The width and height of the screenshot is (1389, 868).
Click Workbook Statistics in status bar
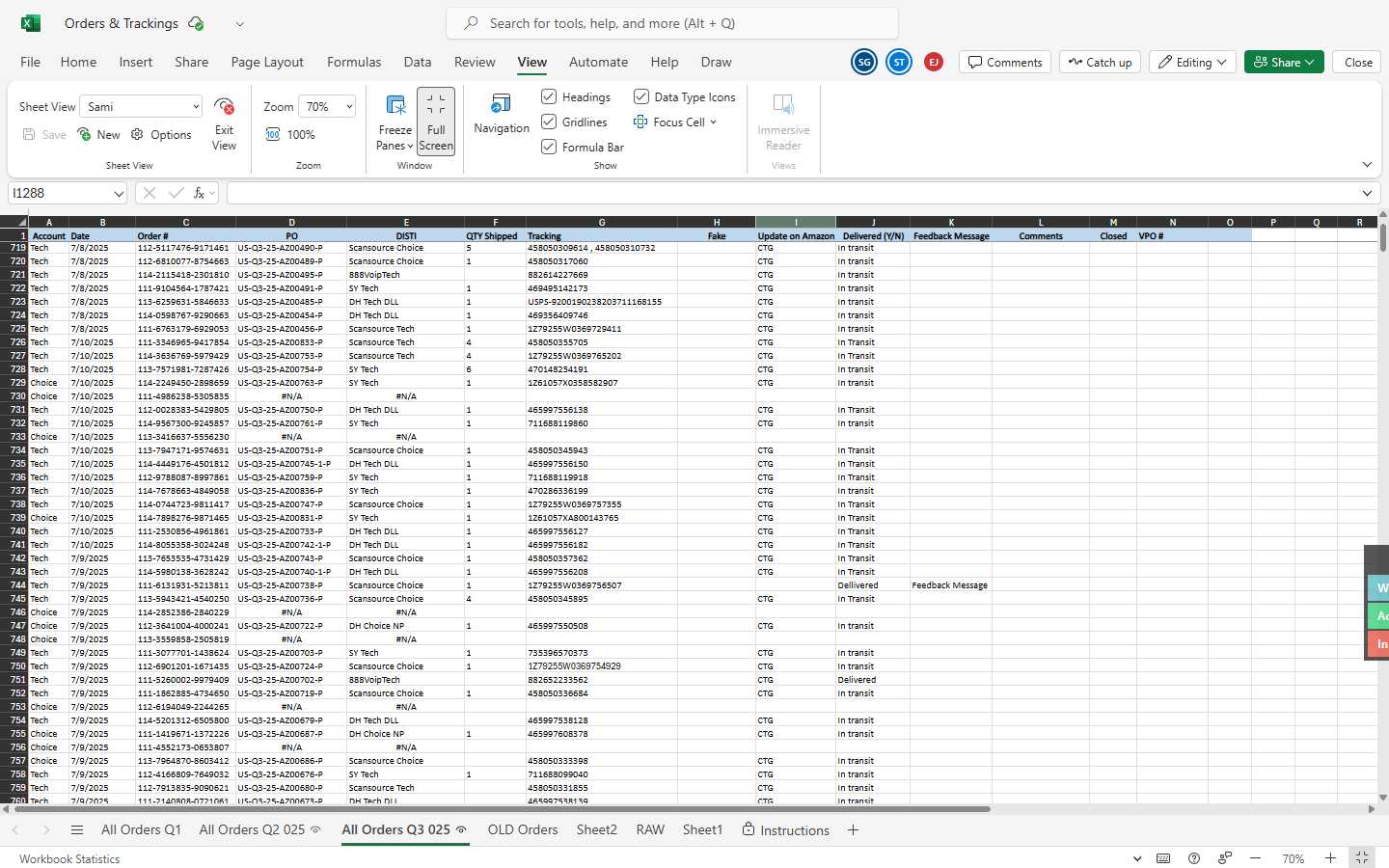pyautogui.click(x=69, y=858)
